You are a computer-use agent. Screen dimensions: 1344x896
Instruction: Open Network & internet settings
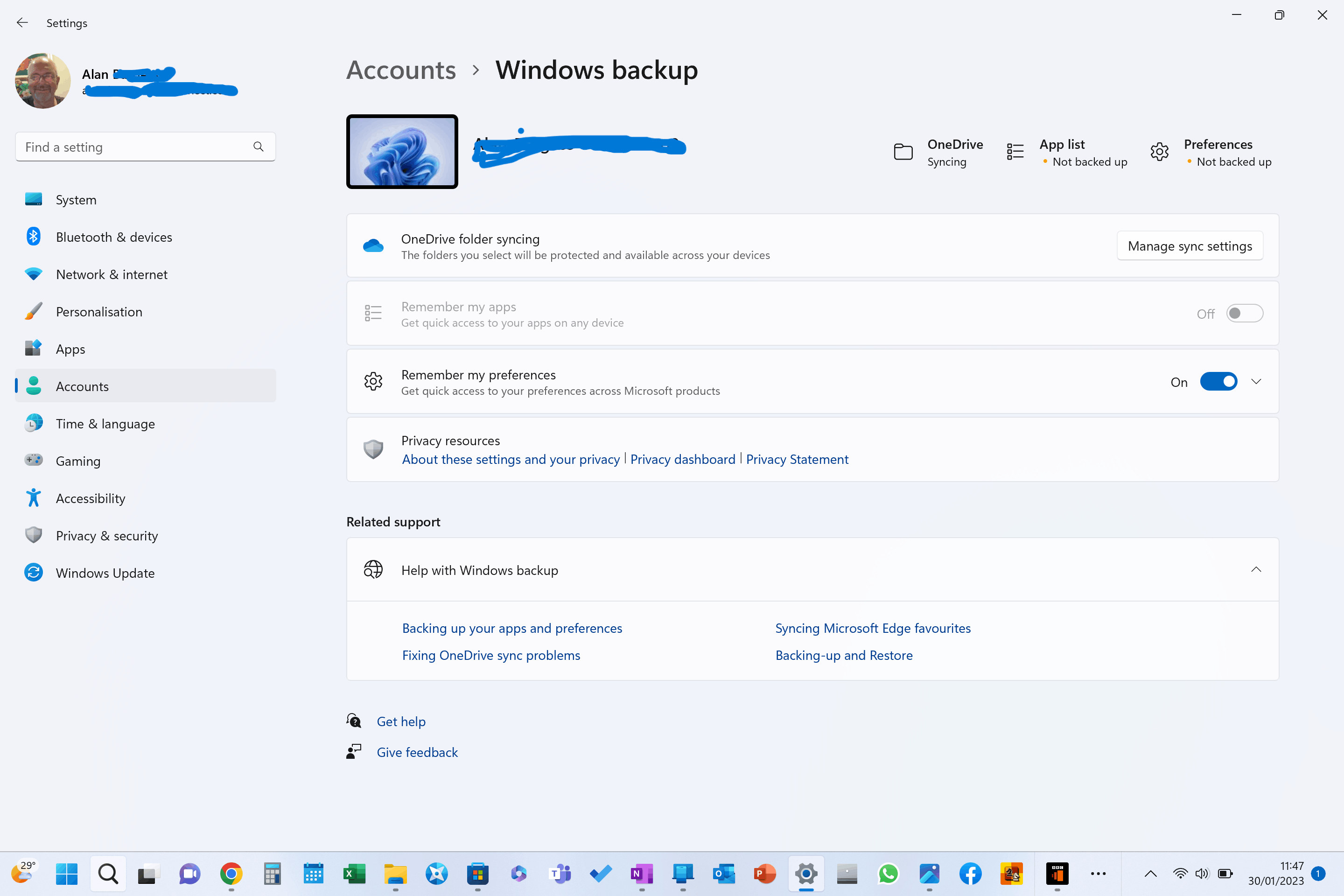112,274
